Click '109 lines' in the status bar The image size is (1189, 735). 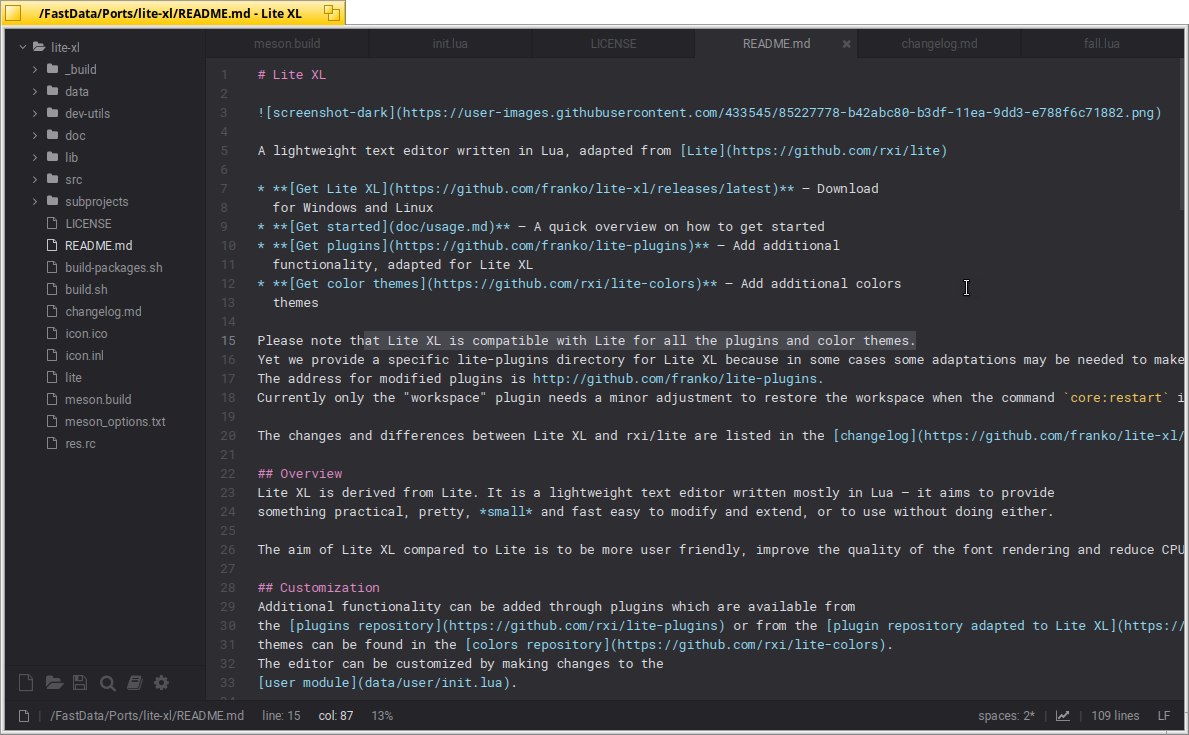(1115, 715)
